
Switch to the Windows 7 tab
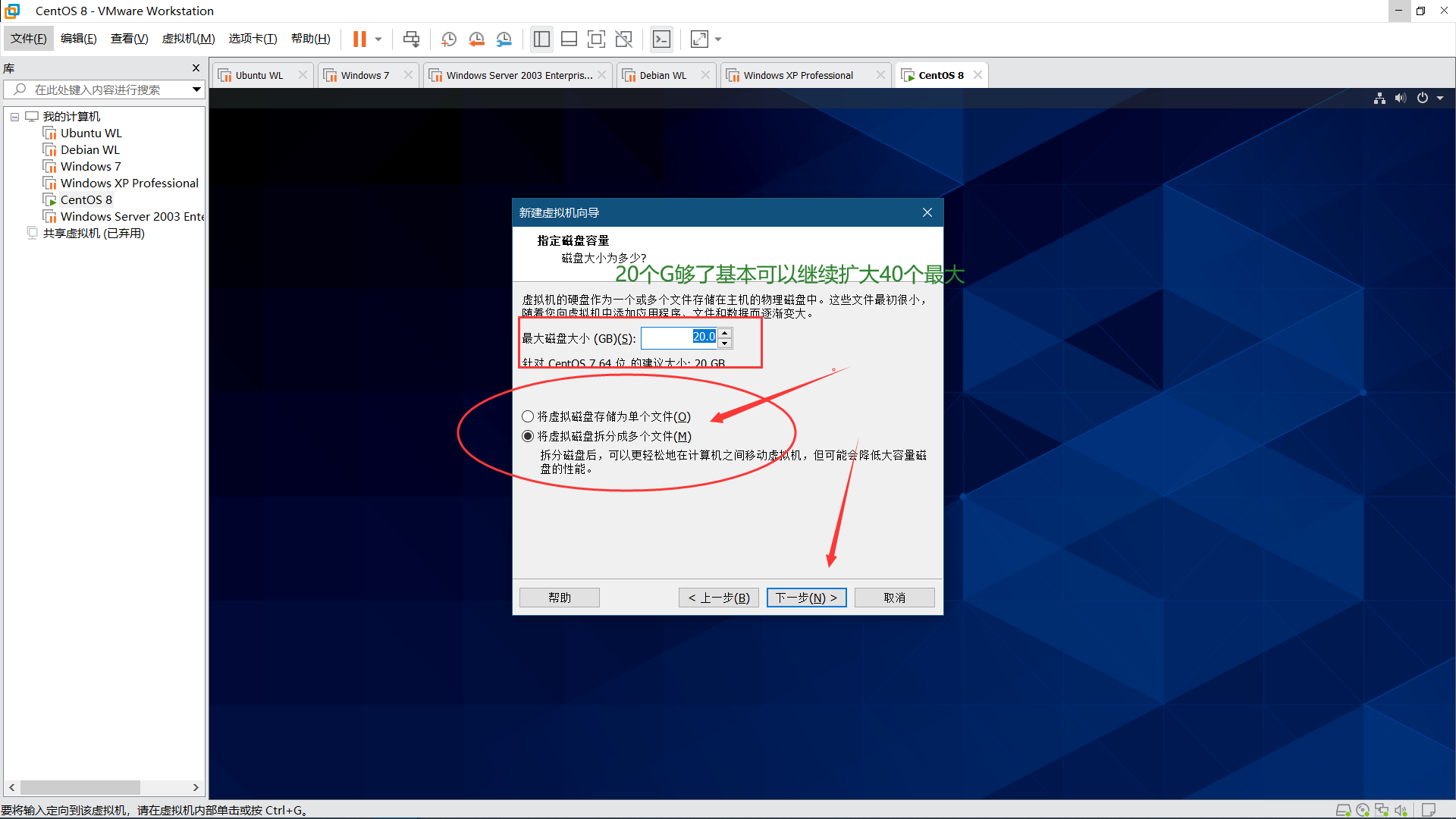(365, 75)
